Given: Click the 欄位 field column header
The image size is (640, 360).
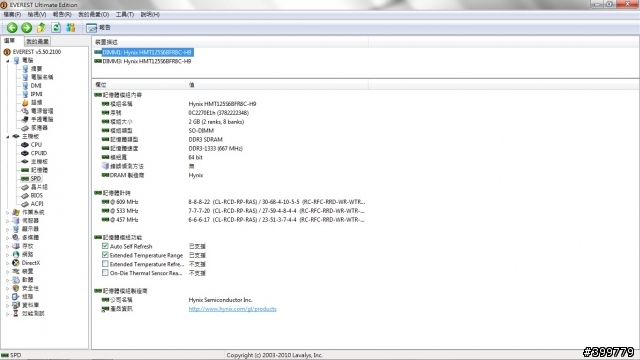Looking at the screenshot, I should click(139, 85).
